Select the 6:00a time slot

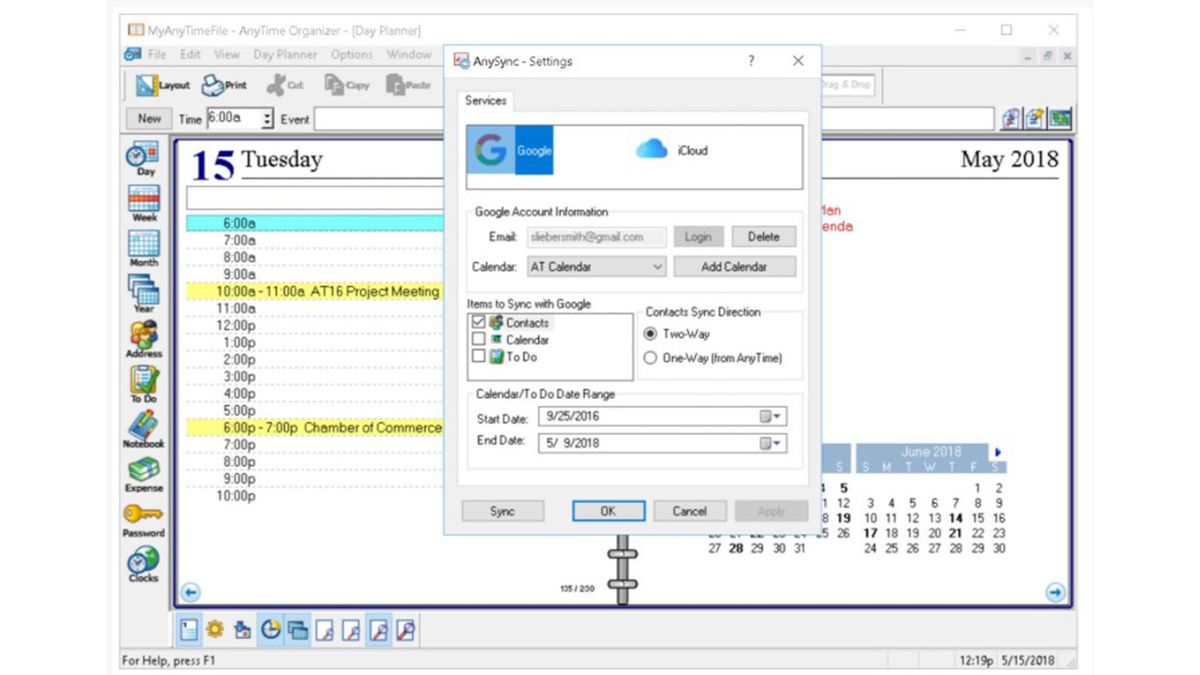click(x=315, y=224)
